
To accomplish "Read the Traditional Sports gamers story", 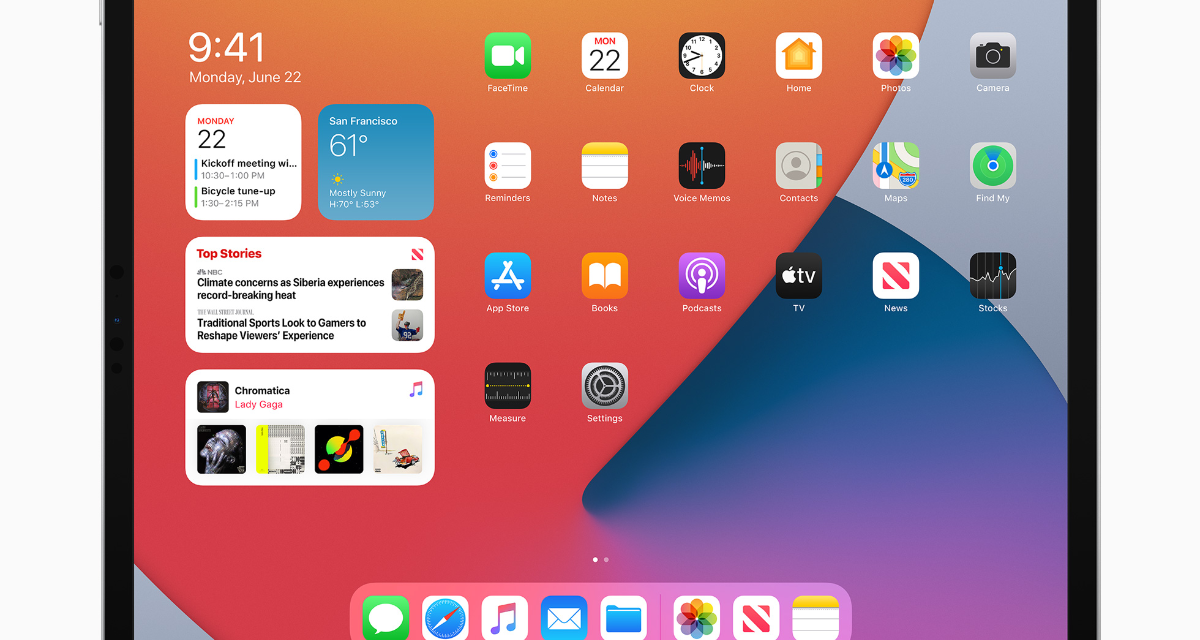I will point(282,329).
